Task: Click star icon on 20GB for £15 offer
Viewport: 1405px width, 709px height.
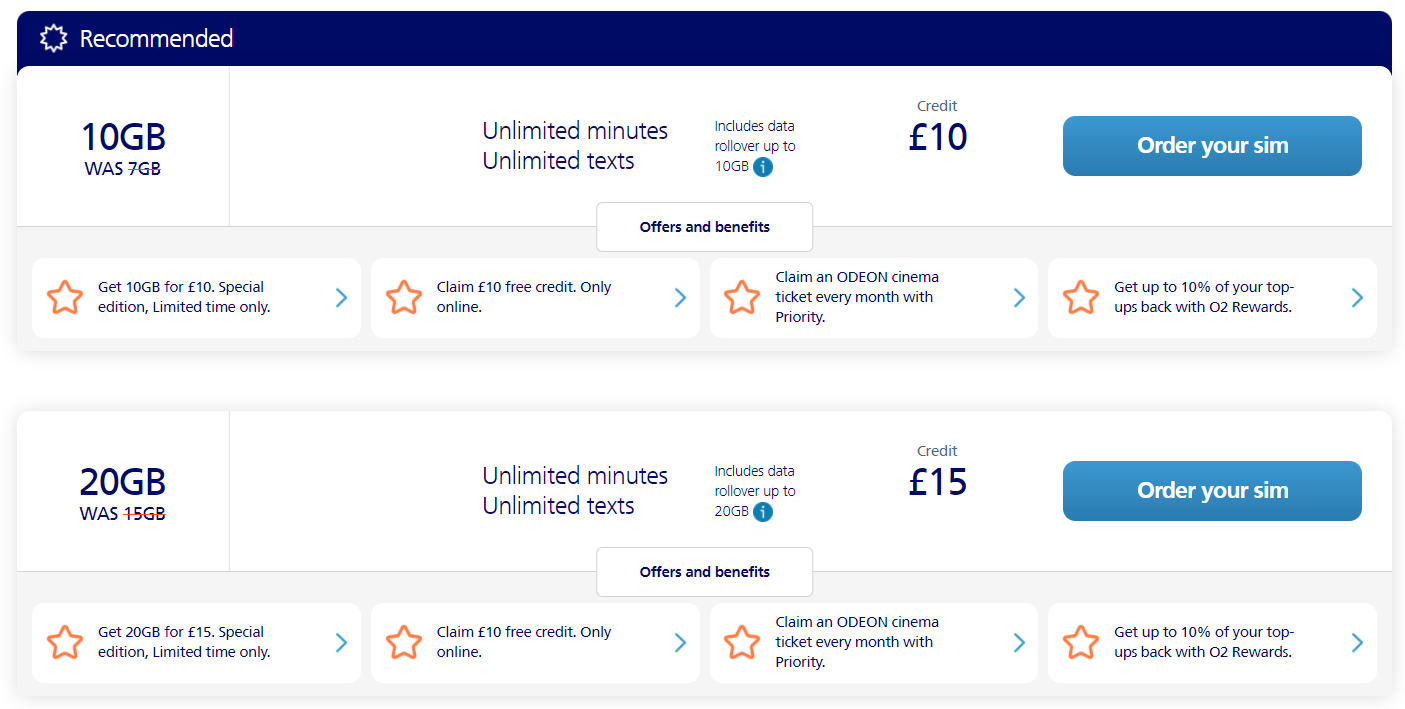Action: (x=65, y=643)
